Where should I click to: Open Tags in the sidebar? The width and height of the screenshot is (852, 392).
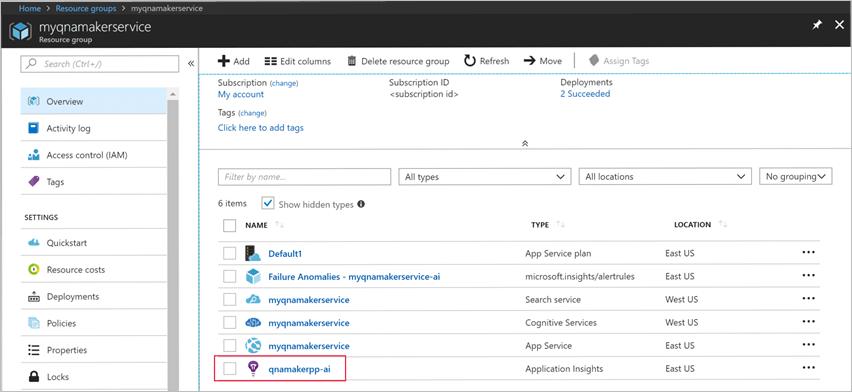coord(93,182)
